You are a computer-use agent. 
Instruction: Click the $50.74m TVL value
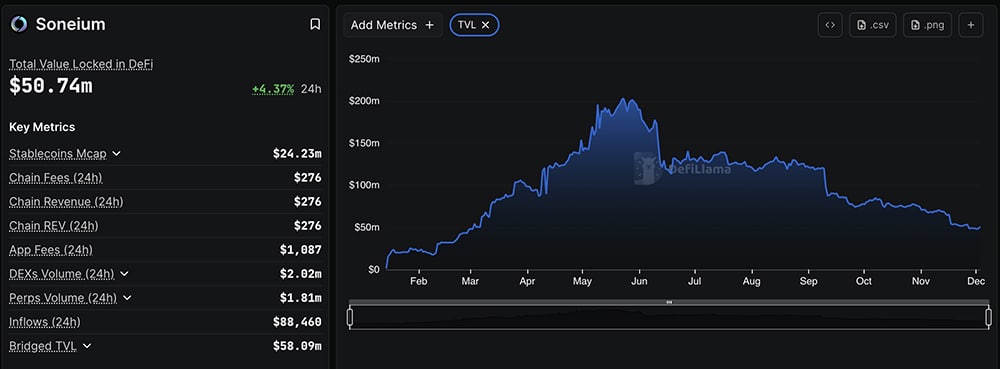click(x=50, y=86)
